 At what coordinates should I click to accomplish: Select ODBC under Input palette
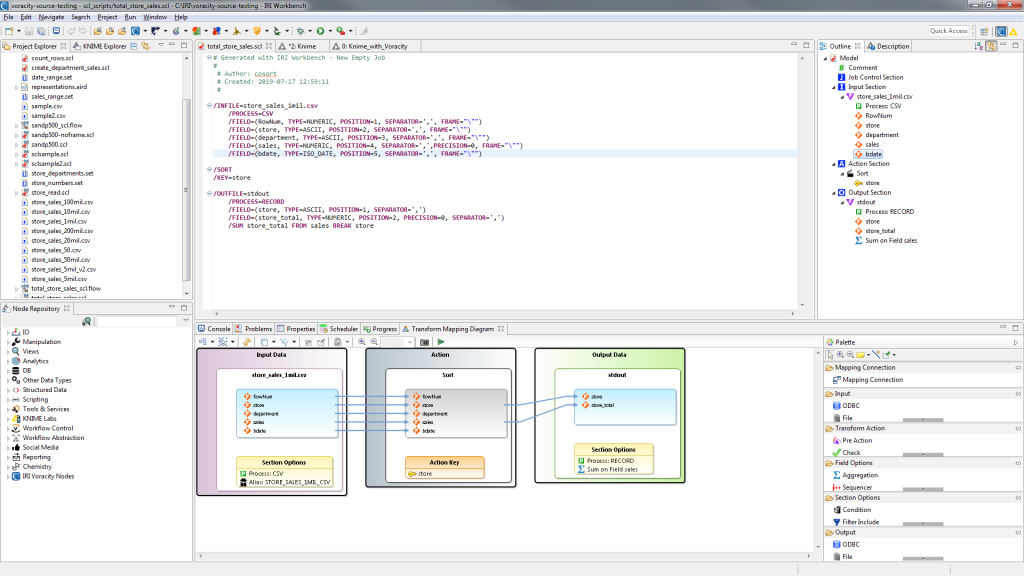pos(846,406)
